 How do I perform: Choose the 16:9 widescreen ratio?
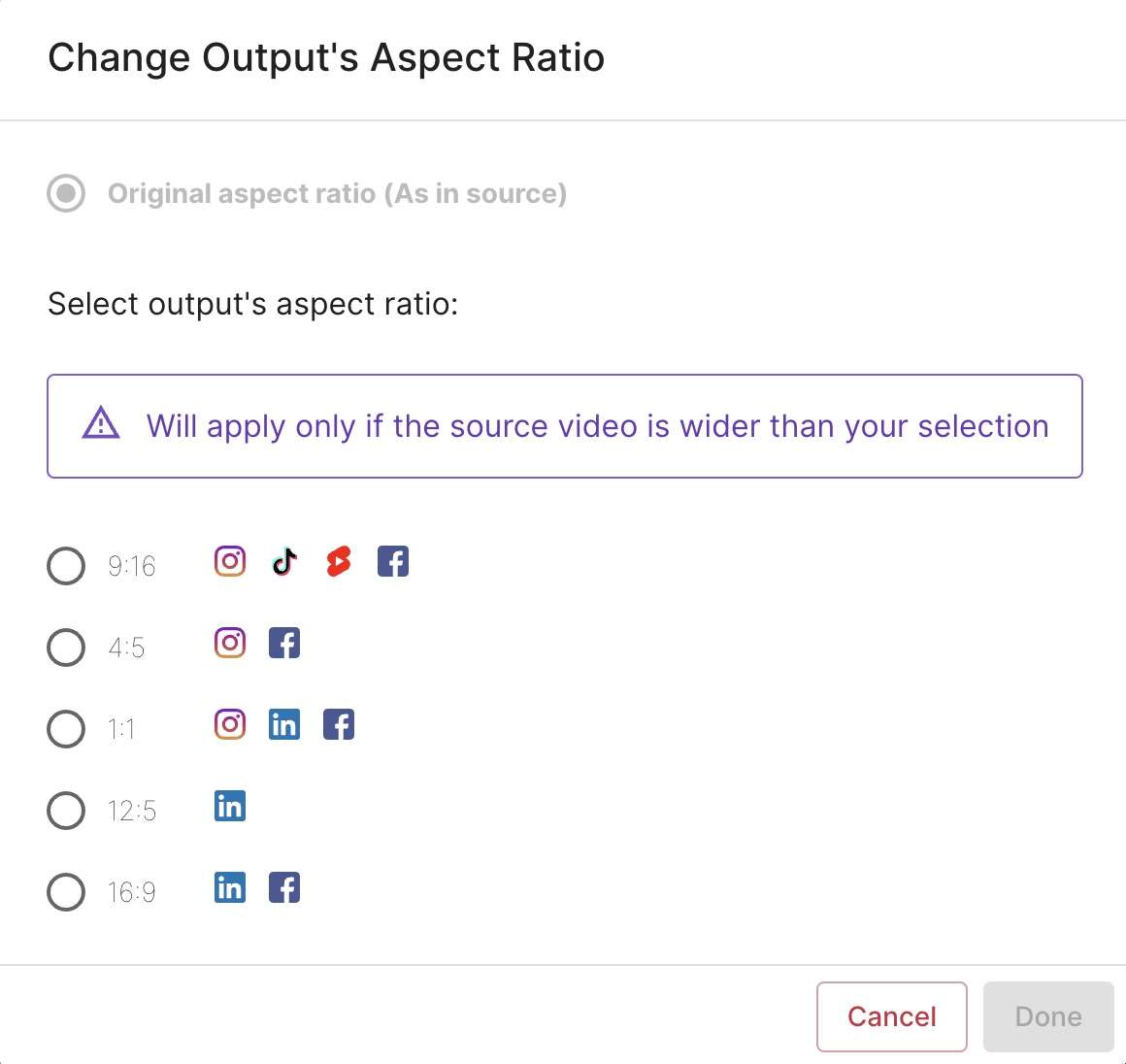click(x=66, y=892)
